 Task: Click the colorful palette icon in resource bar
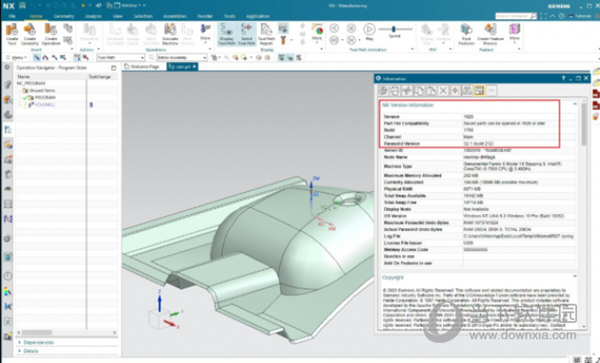click(x=8, y=292)
